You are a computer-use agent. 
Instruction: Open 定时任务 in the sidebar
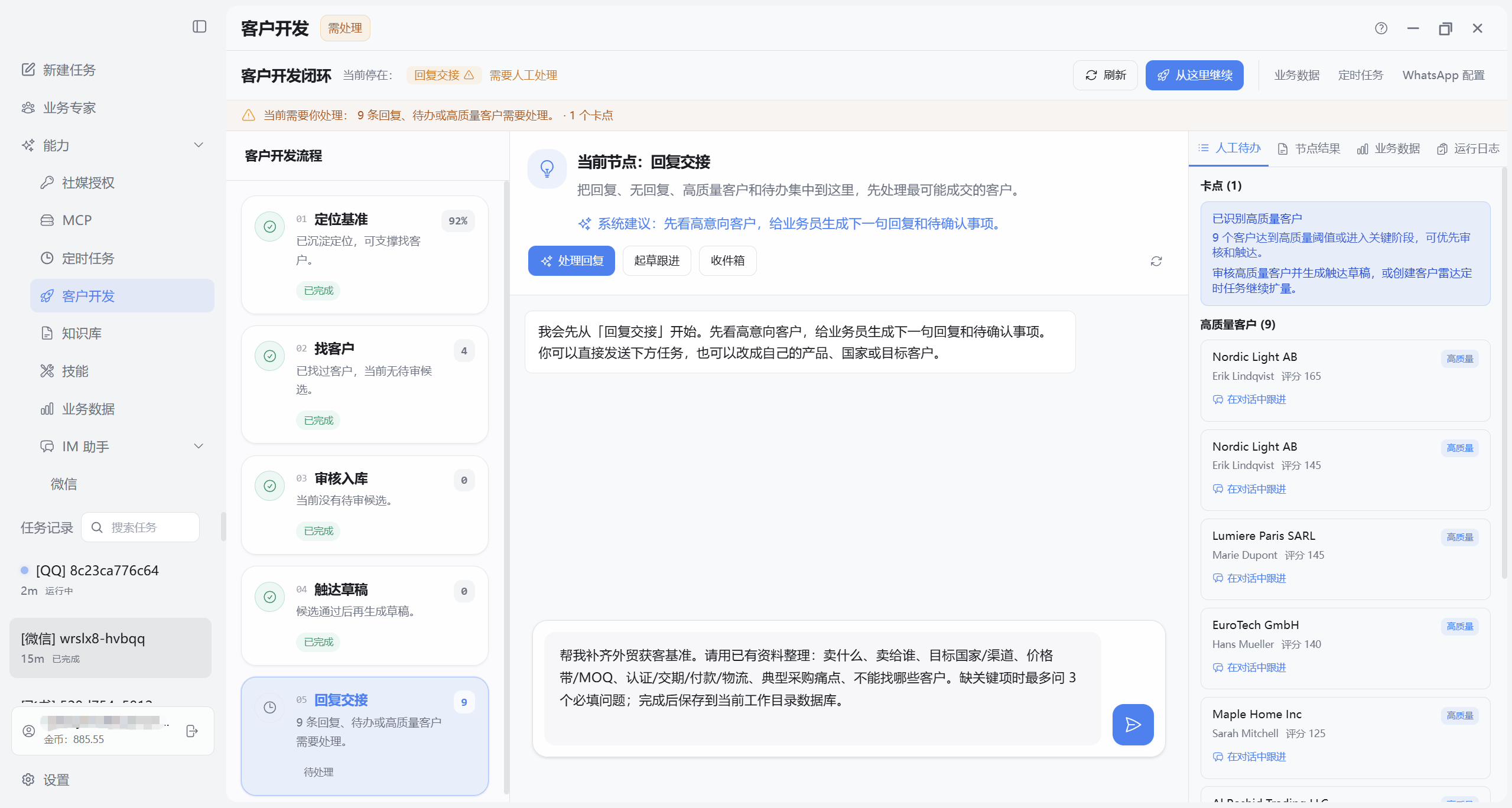(88, 258)
